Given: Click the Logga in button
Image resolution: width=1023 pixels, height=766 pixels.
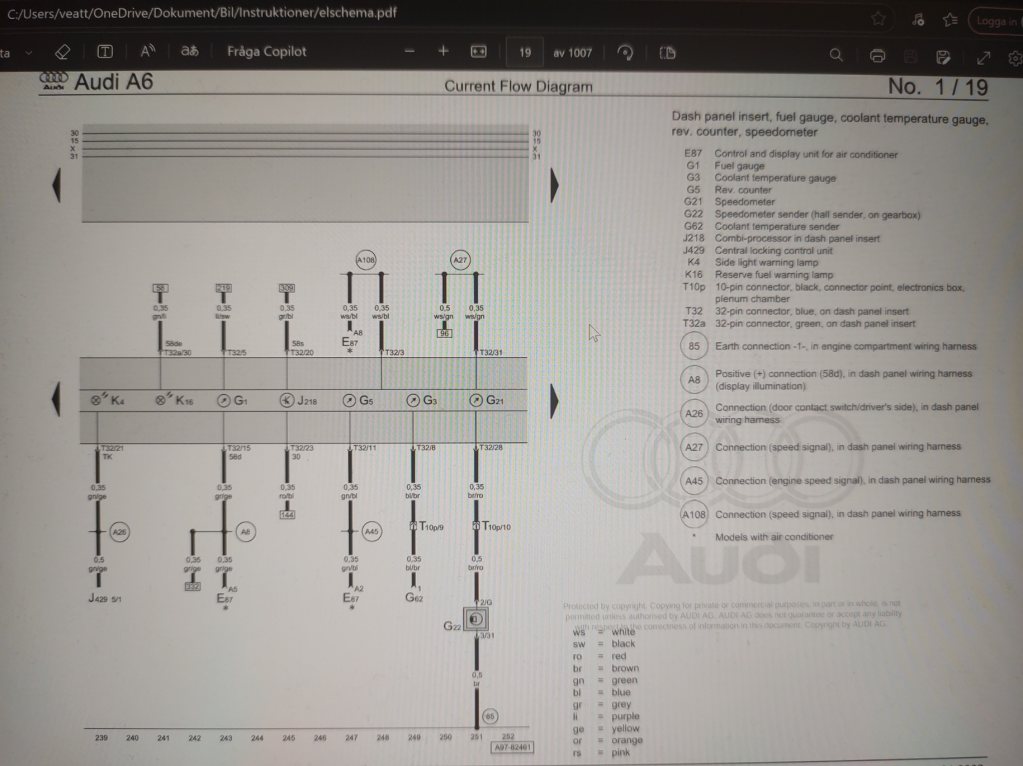Looking at the screenshot, I should pyautogui.click(x=994, y=21).
